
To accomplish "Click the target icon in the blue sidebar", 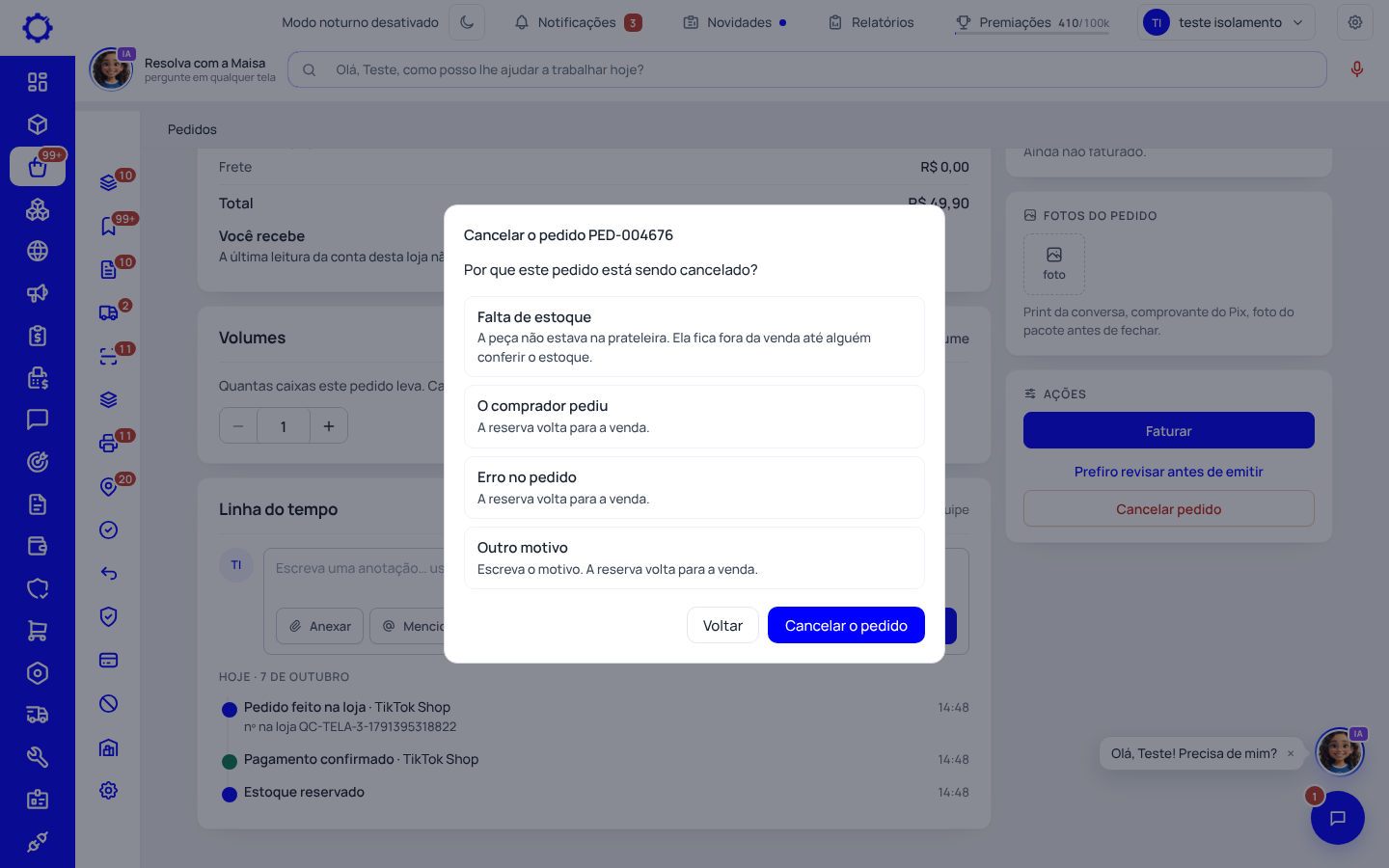I will (x=38, y=462).
